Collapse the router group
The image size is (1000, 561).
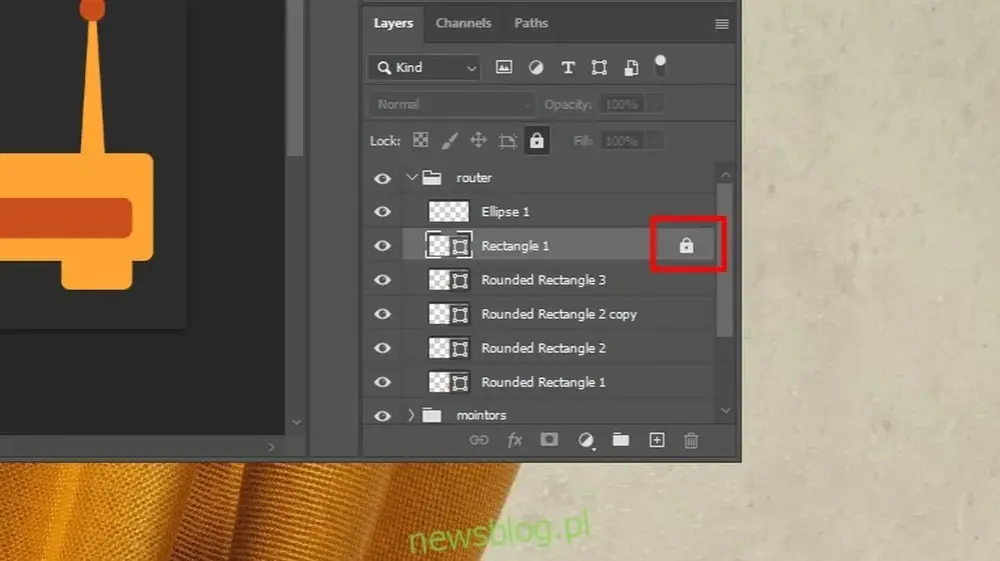pos(411,178)
